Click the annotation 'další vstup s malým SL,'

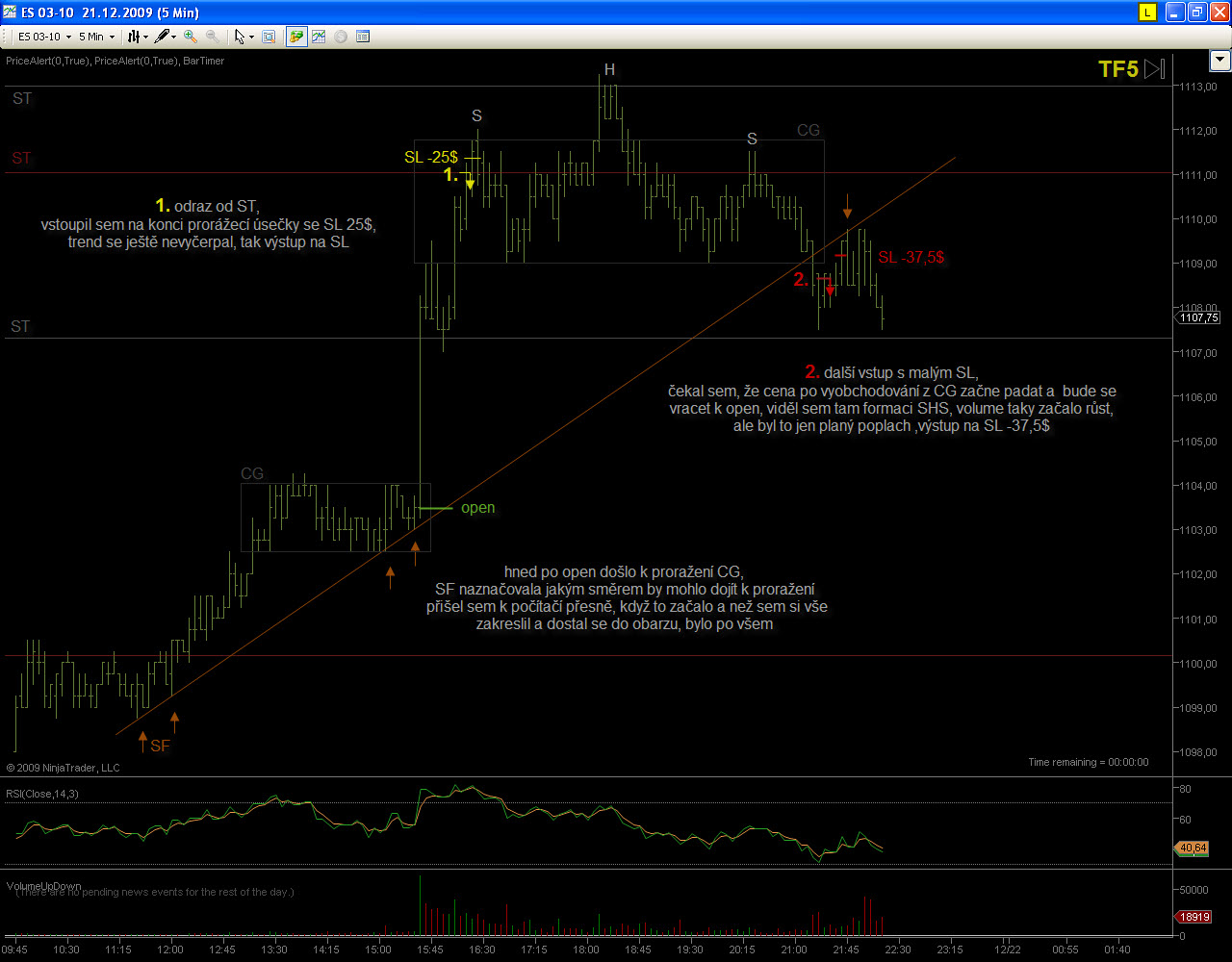(x=901, y=373)
